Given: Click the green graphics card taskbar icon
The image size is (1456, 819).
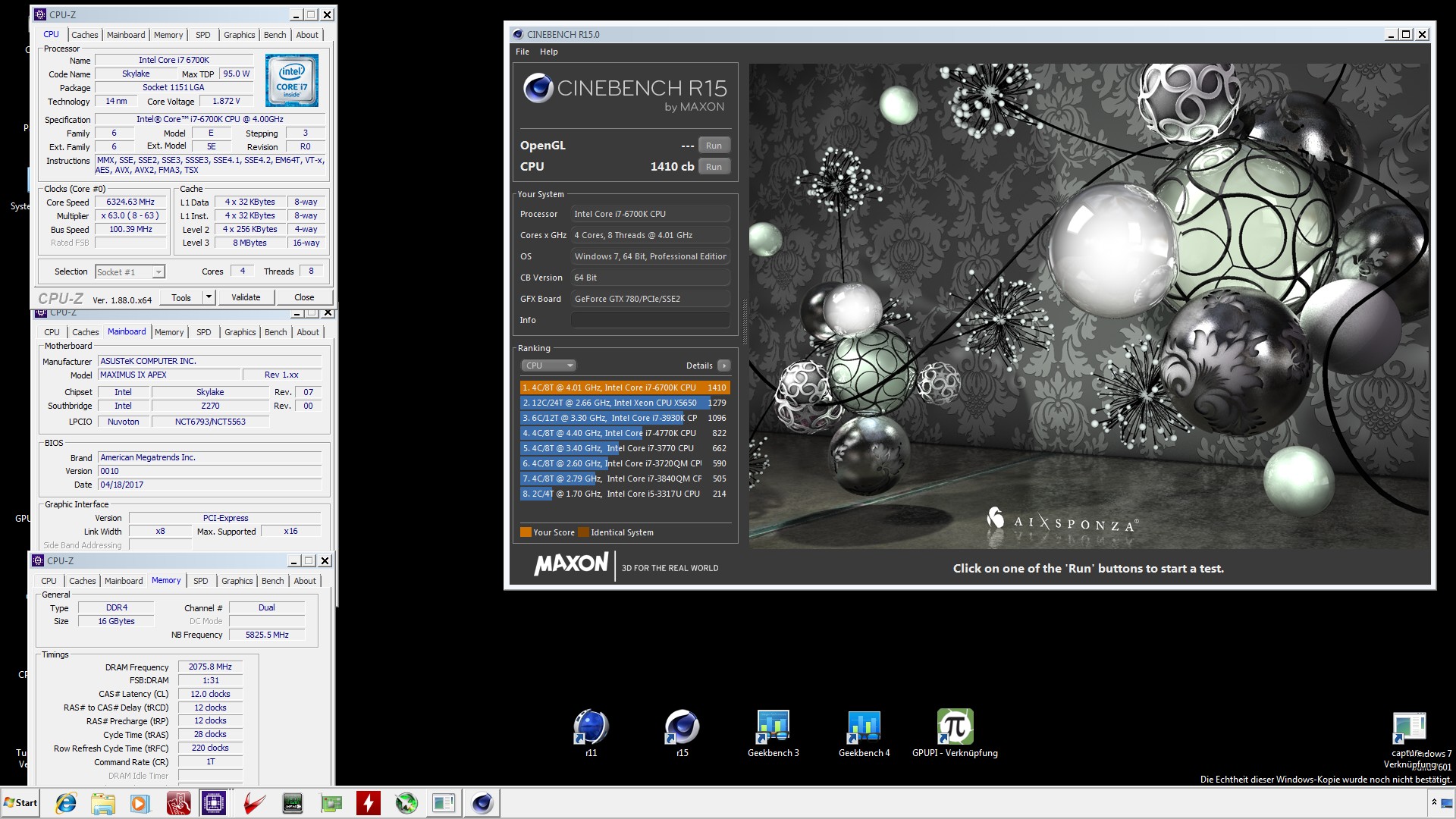Looking at the screenshot, I should [331, 803].
